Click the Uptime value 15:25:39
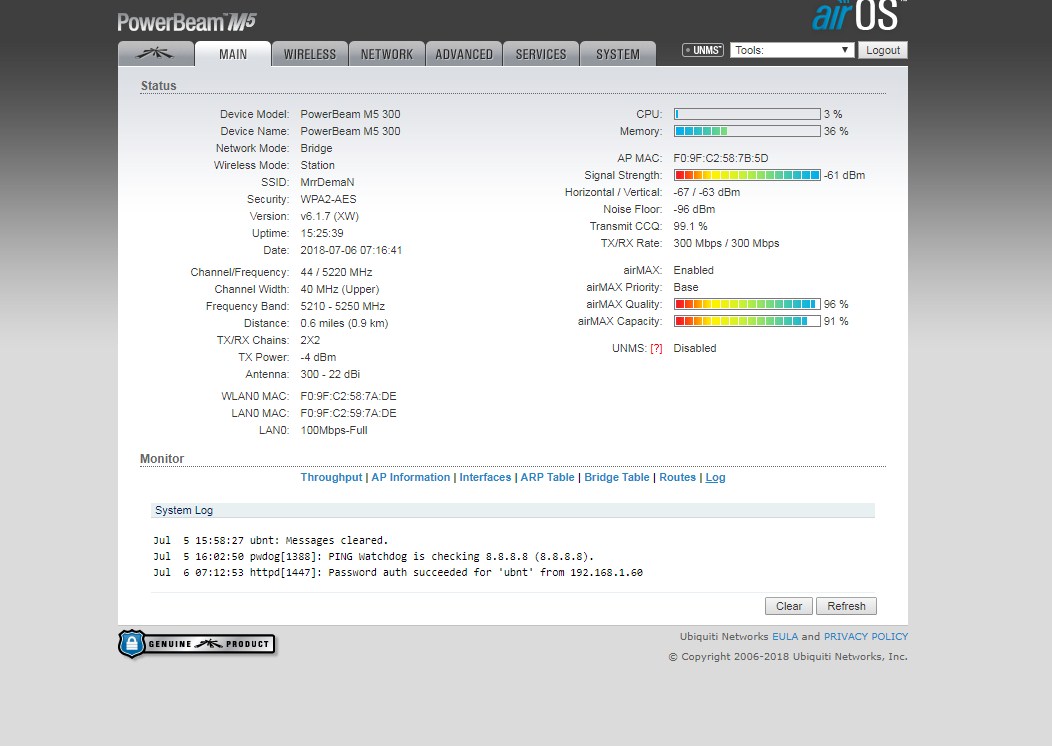 click(x=322, y=233)
